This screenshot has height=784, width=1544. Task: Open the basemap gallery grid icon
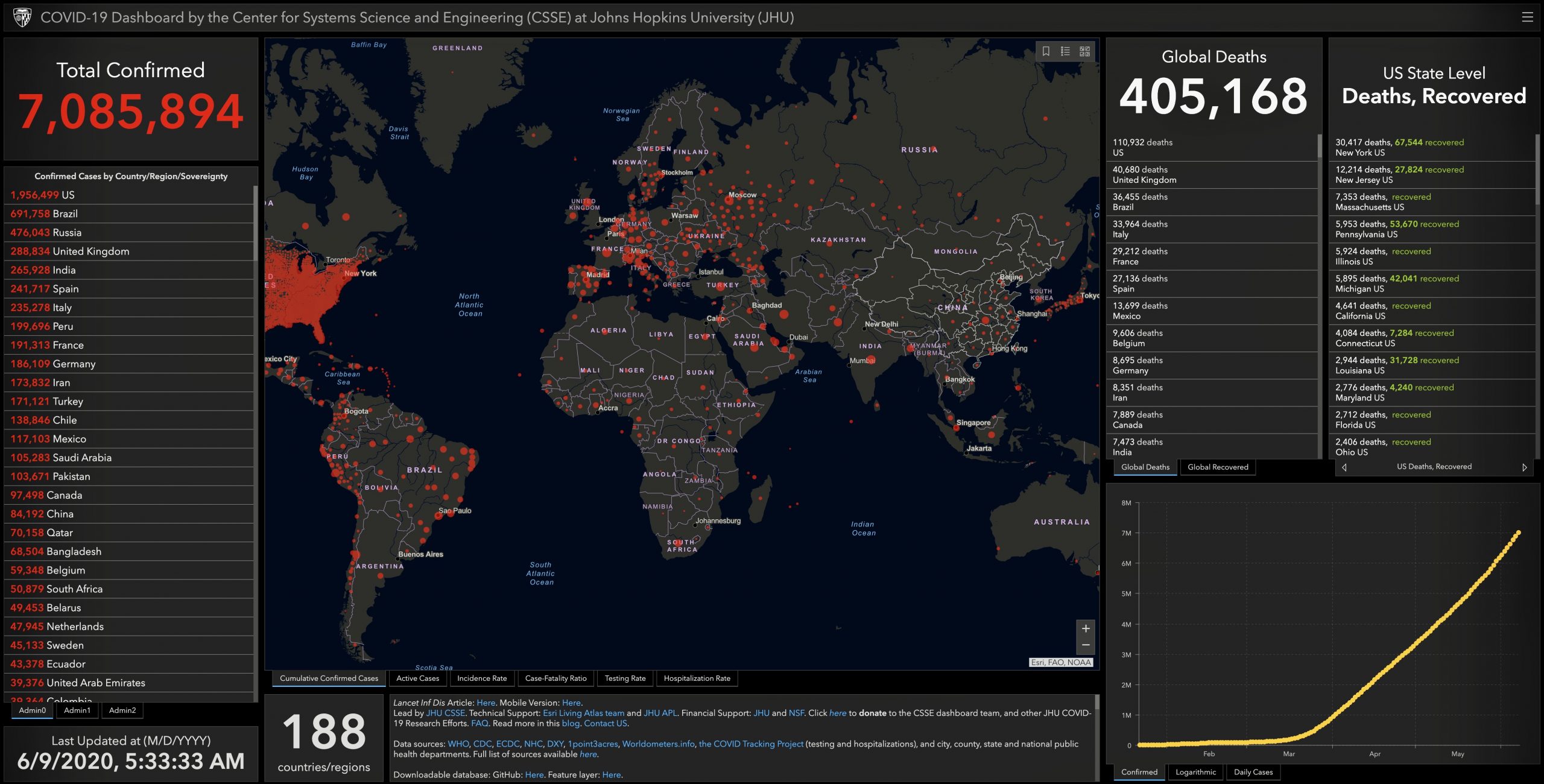pos(1084,51)
